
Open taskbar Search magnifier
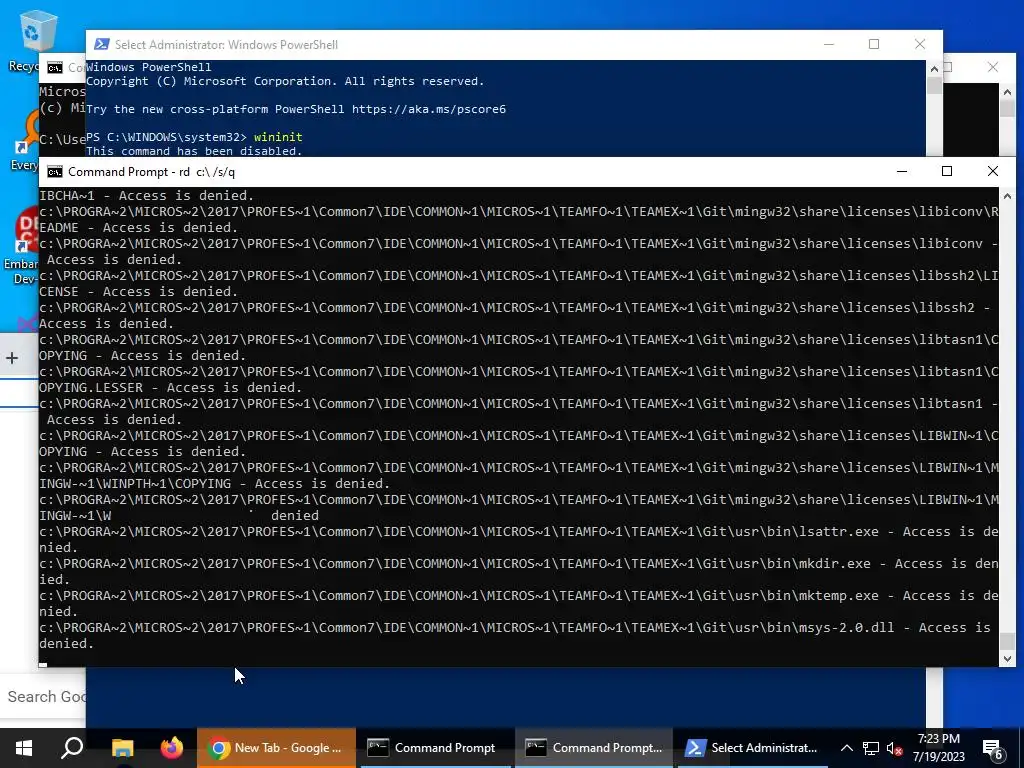click(x=72, y=748)
